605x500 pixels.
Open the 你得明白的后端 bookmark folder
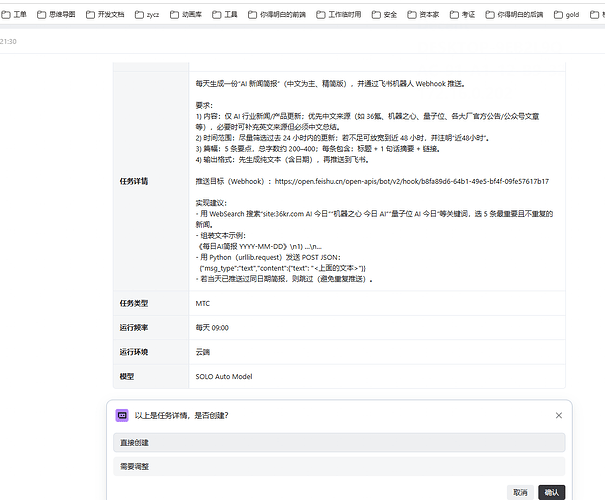pyautogui.click(x=514, y=15)
